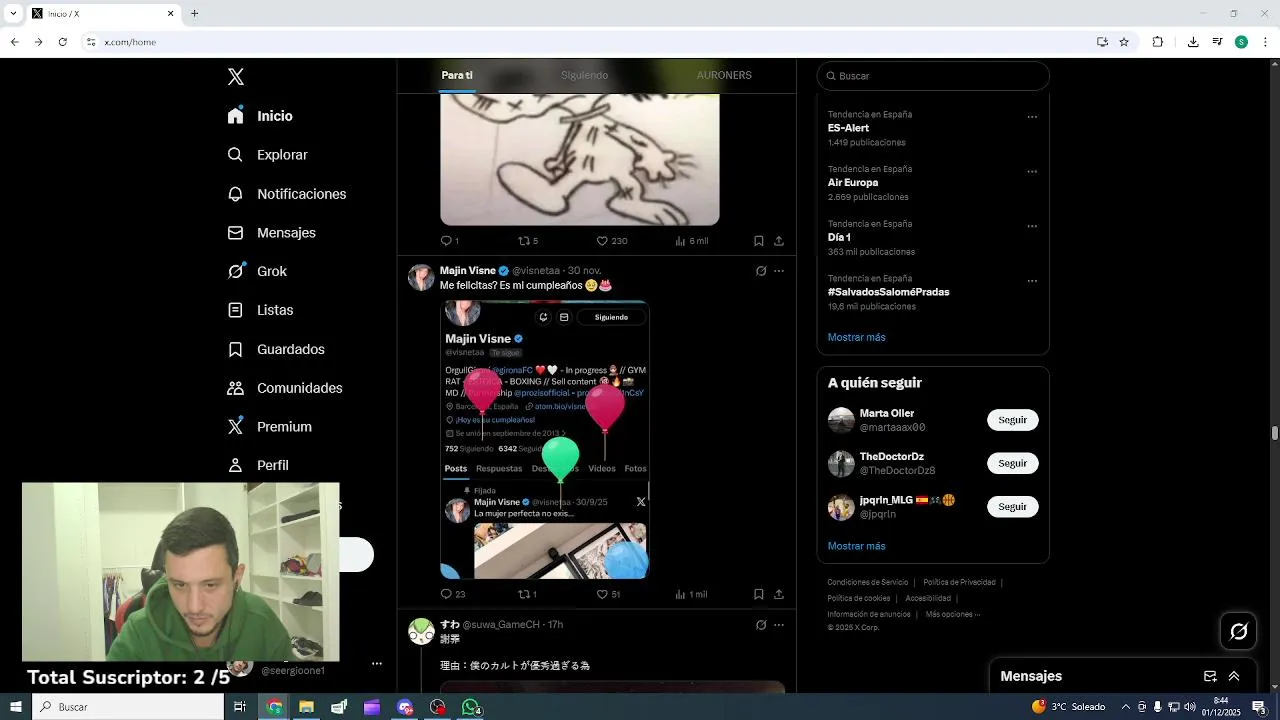Compose a new message in Mensajes drawer

[x=1210, y=676]
